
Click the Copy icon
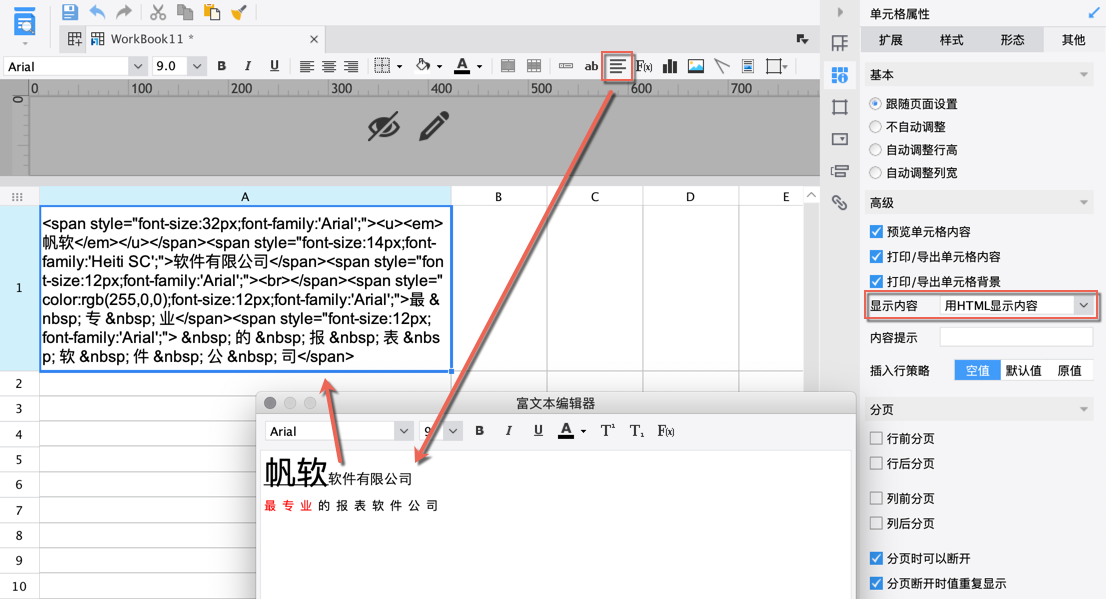185,12
